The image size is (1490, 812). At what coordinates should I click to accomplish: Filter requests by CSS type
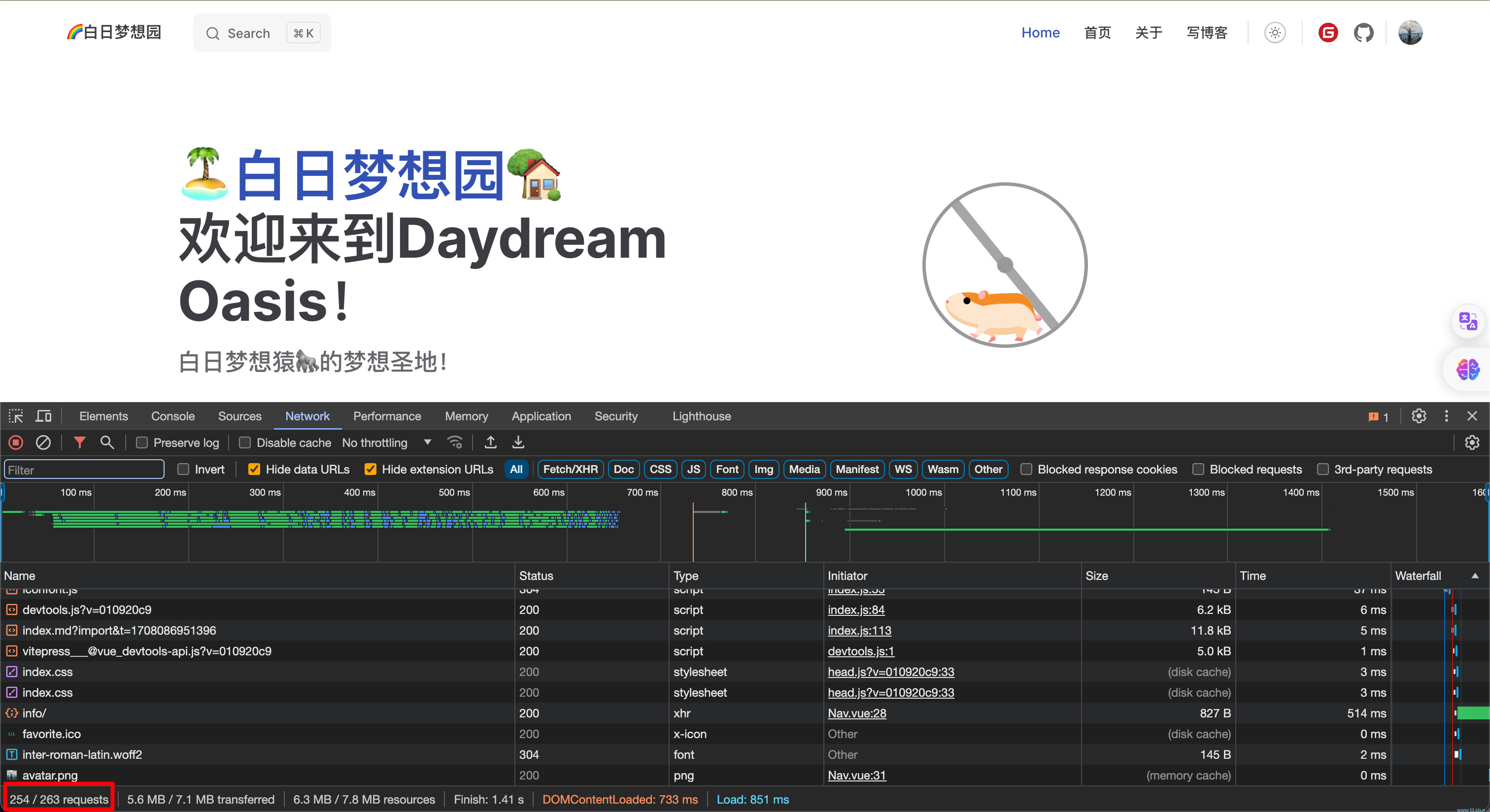point(660,470)
